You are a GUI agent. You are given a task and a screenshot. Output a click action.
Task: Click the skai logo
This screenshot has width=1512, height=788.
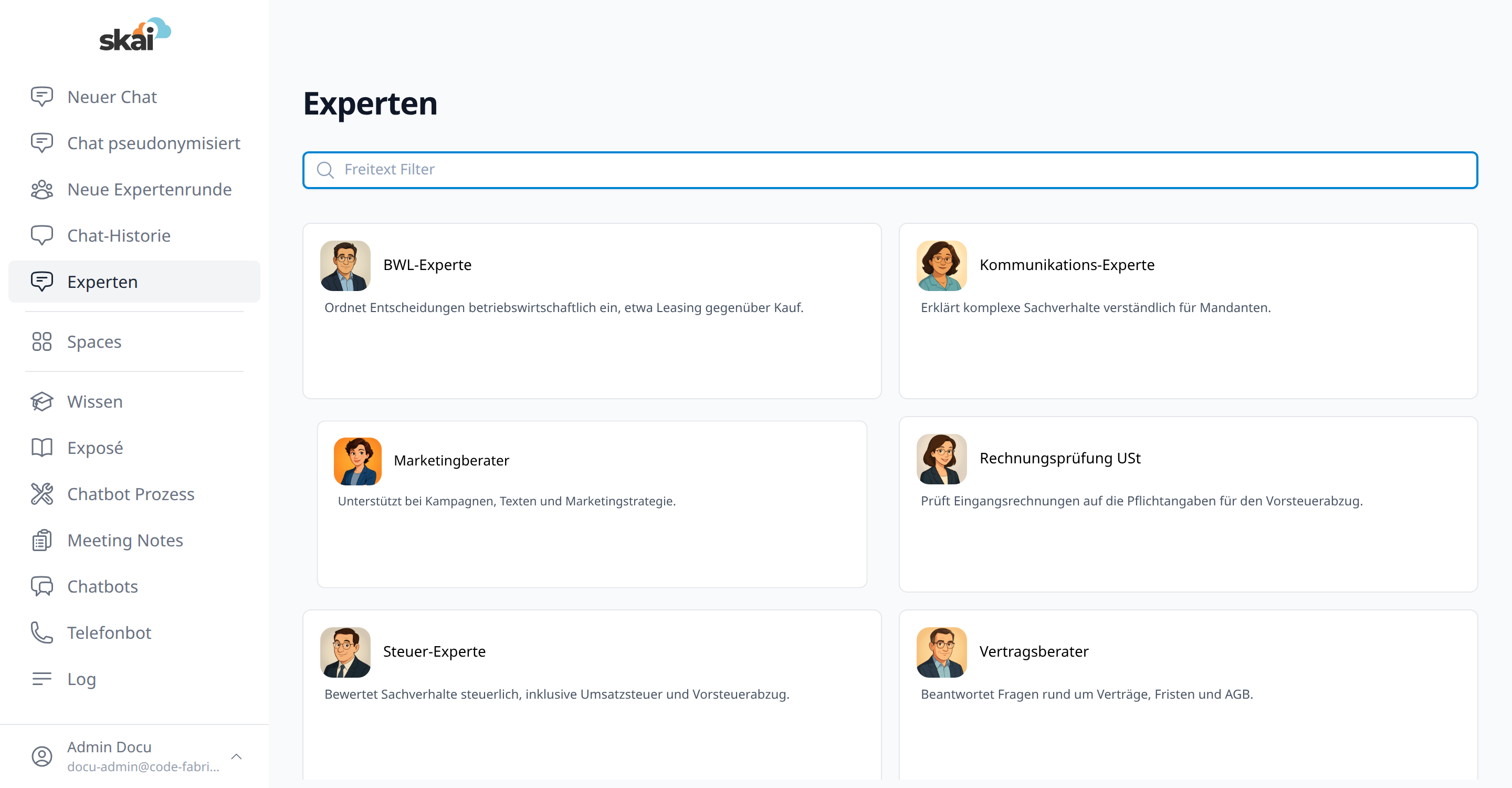coord(134,35)
